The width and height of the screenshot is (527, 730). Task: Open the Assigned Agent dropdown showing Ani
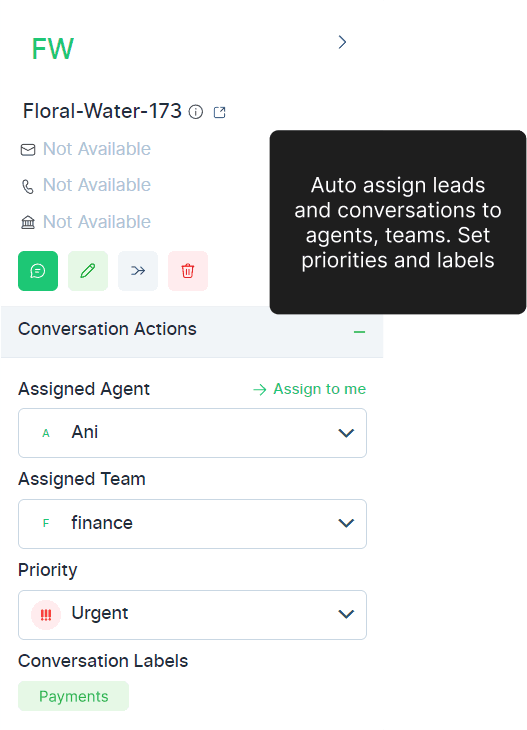click(x=192, y=433)
